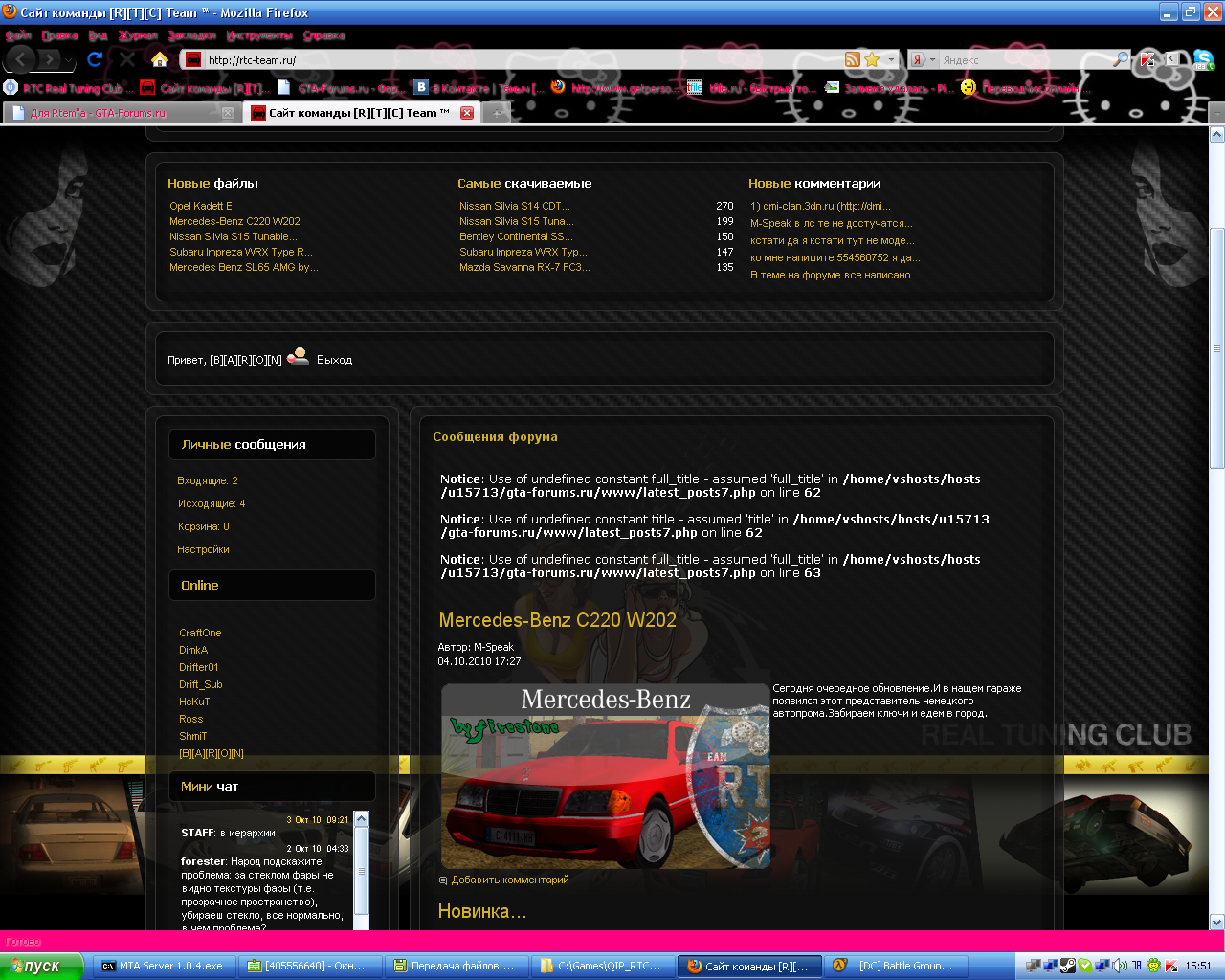Open the GTA-Forums.ru bookmark
Viewport: 1225px width, 980px height.
[x=340, y=88]
